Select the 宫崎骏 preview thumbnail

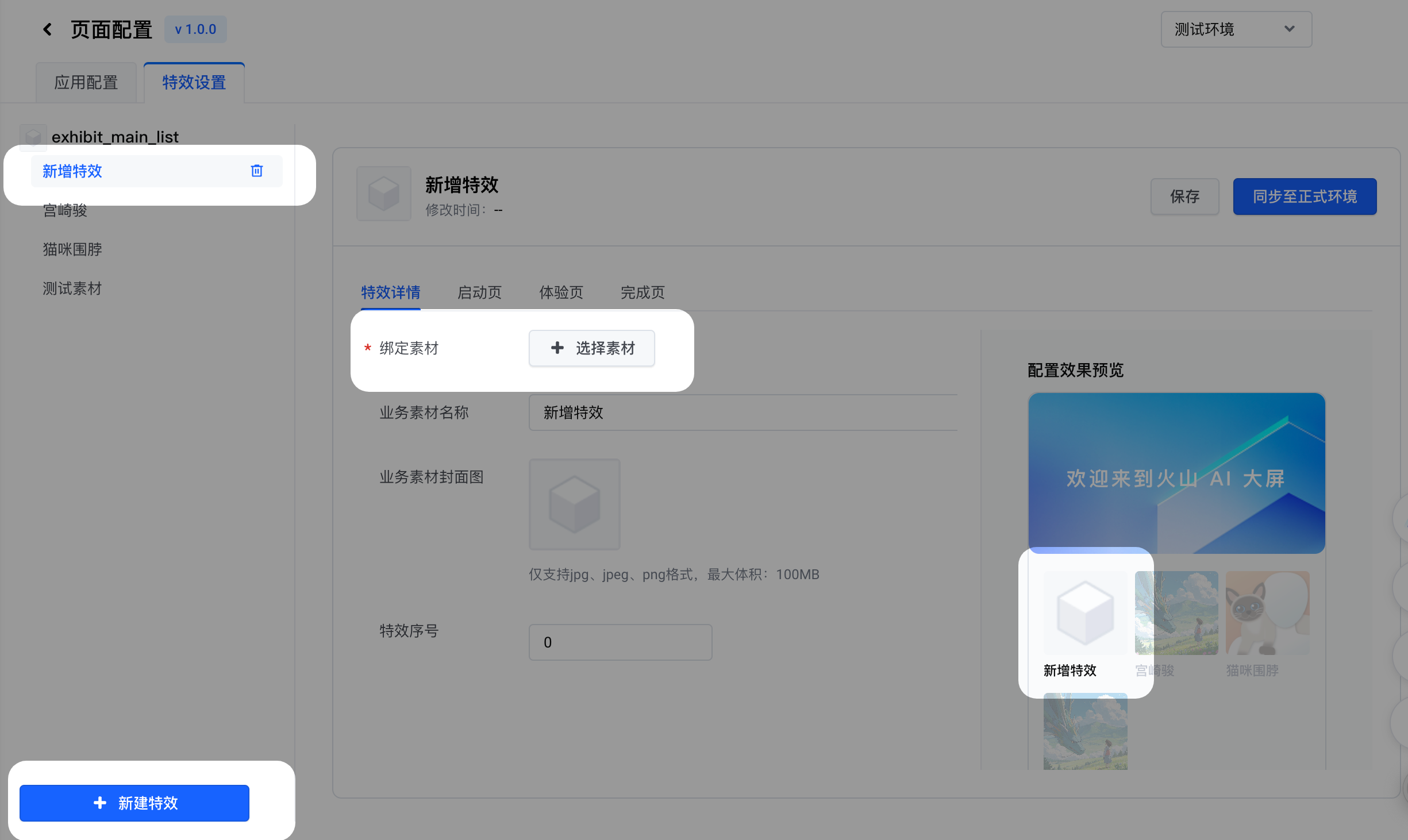1176,612
